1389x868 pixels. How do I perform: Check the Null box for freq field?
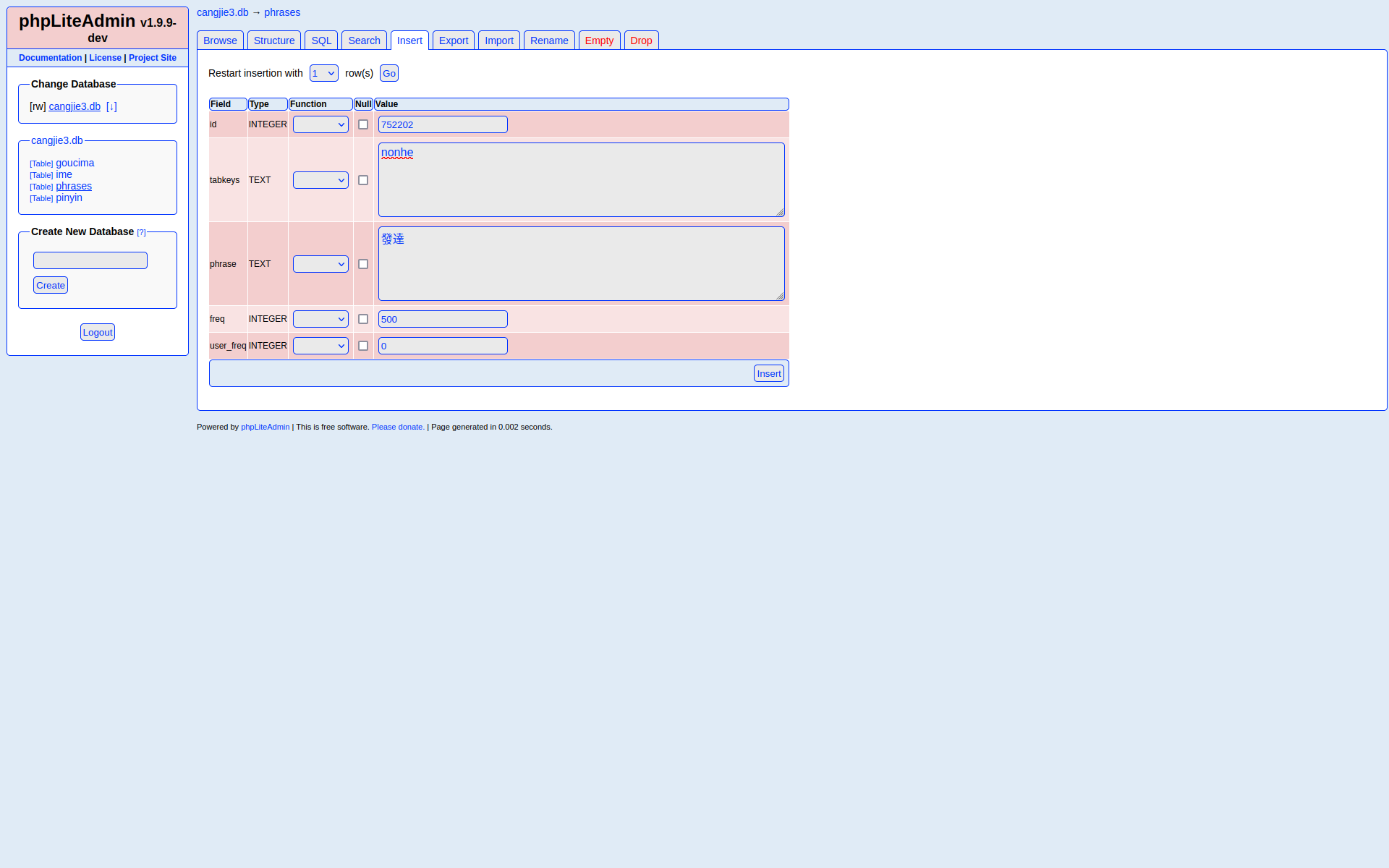pos(363,319)
